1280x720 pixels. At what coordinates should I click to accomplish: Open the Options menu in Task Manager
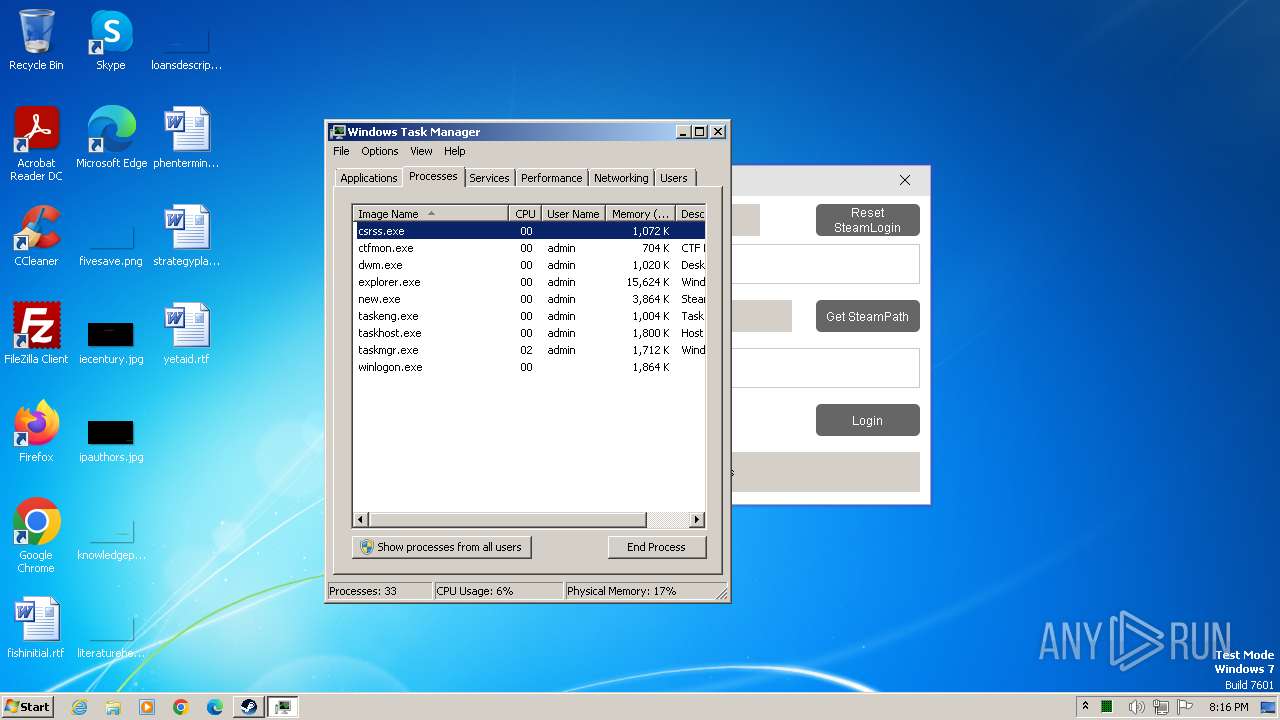click(x=380, y=151)
